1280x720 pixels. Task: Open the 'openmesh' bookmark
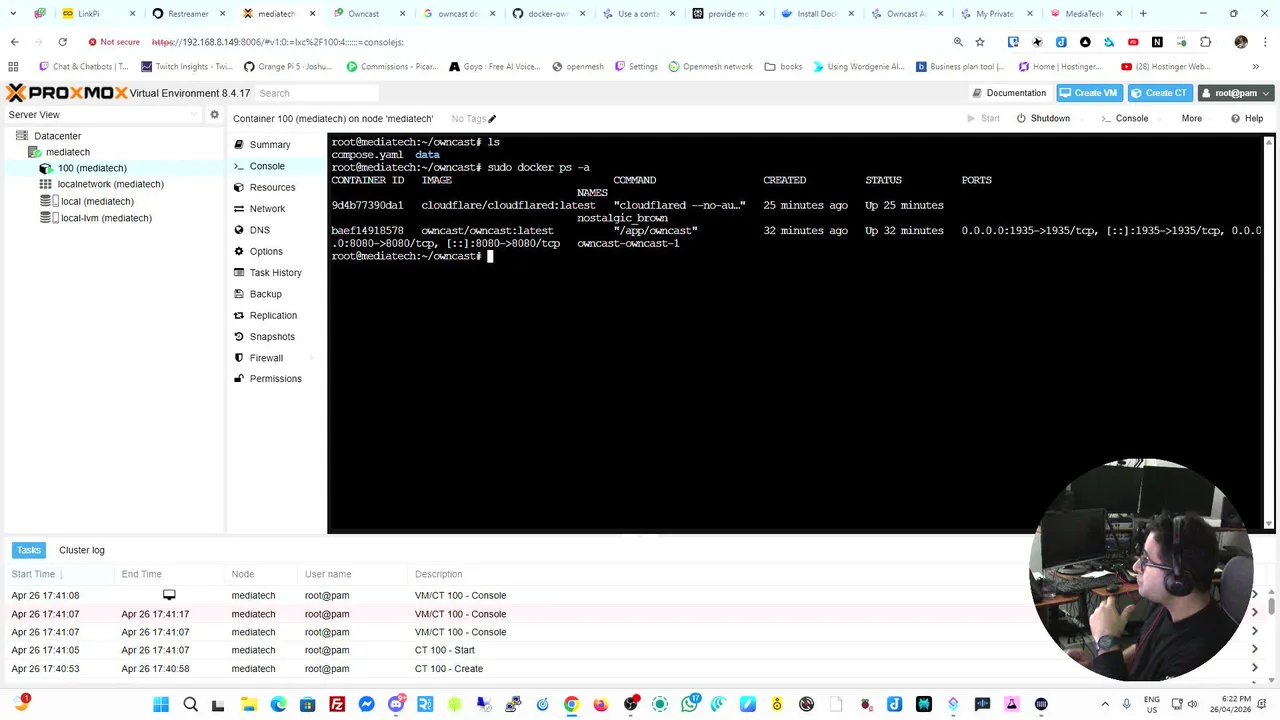point(577,67)
